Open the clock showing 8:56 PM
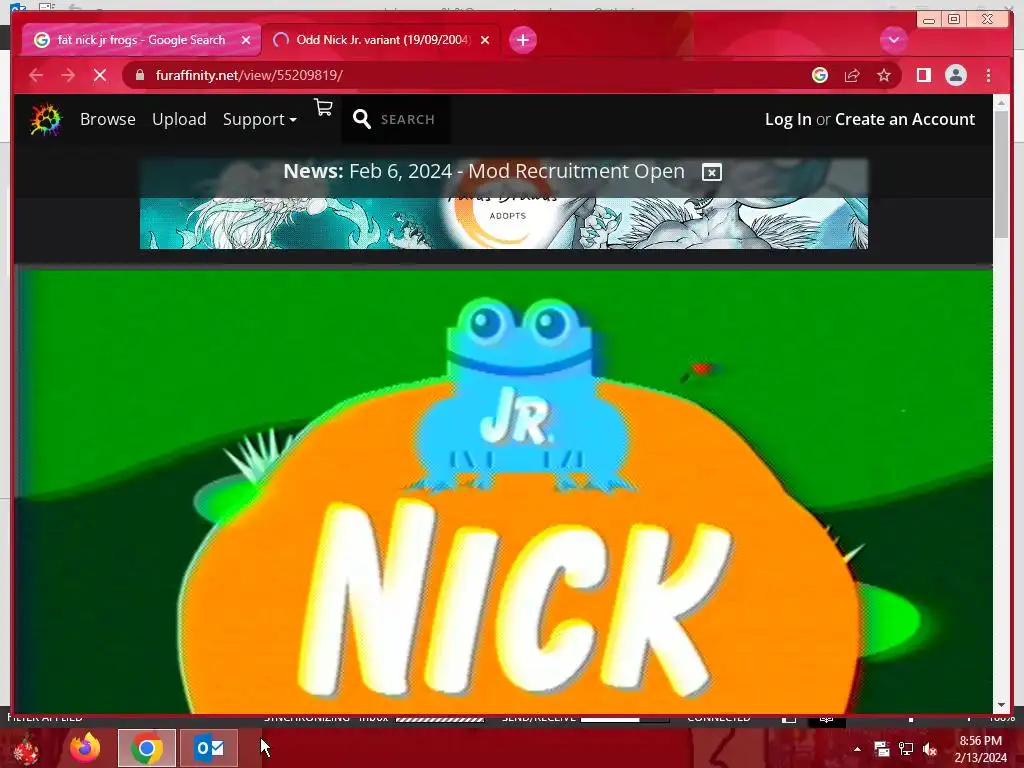The width and height of the screenshot is (1024, 768). click(x=980, y=748)
